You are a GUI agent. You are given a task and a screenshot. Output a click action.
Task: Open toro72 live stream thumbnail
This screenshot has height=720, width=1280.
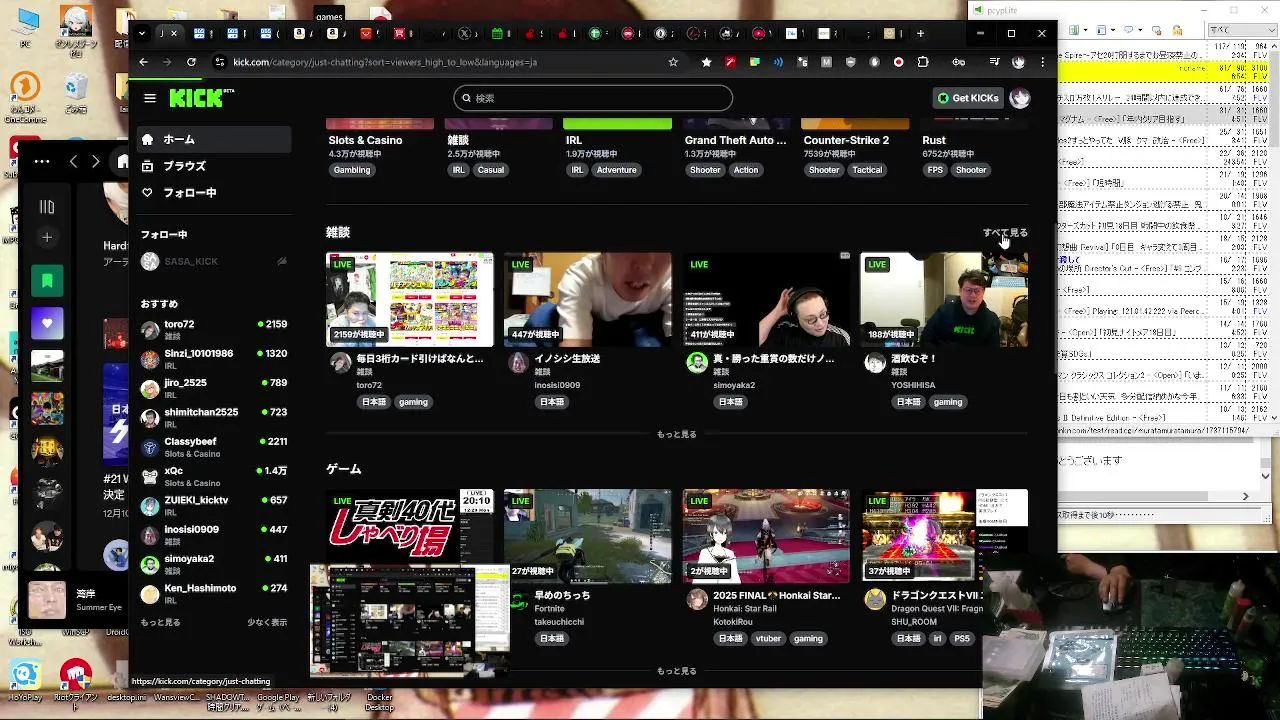(x=410, y=299)
